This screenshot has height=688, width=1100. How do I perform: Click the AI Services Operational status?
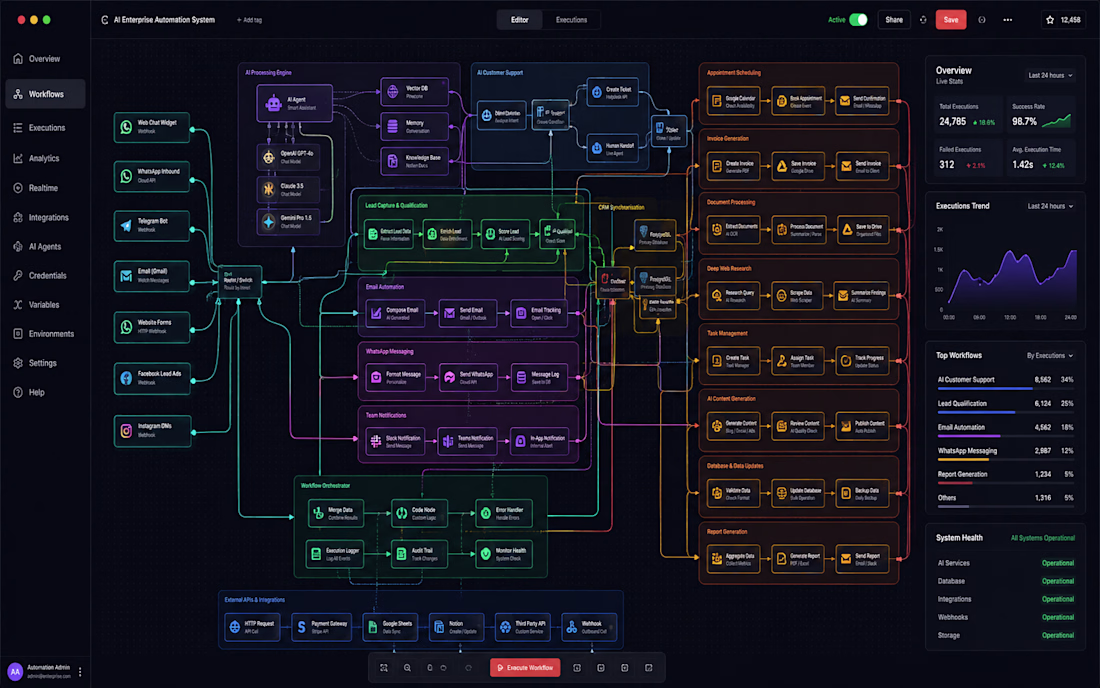(1057, 563)
